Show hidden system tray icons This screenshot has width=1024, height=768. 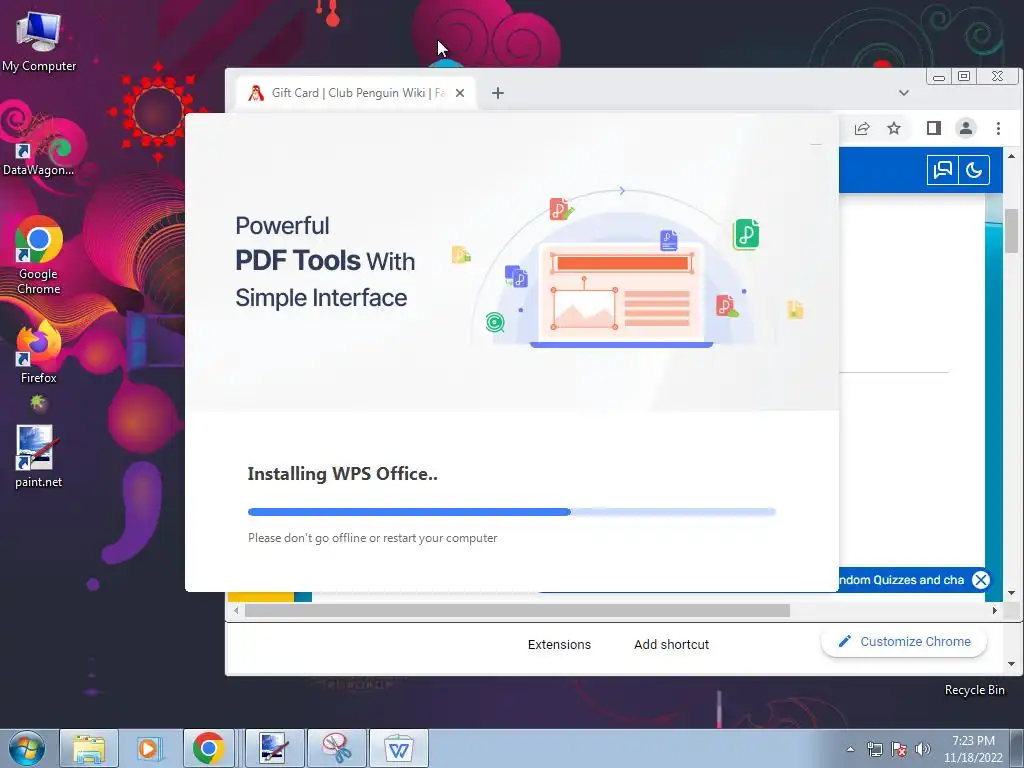coord(850,749)
